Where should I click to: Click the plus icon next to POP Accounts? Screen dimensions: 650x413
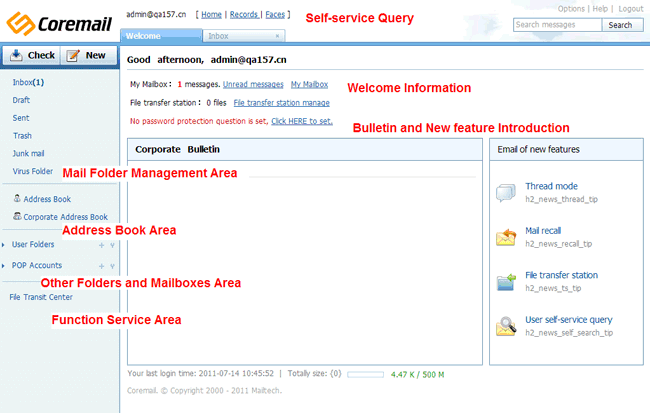[101, 266]
